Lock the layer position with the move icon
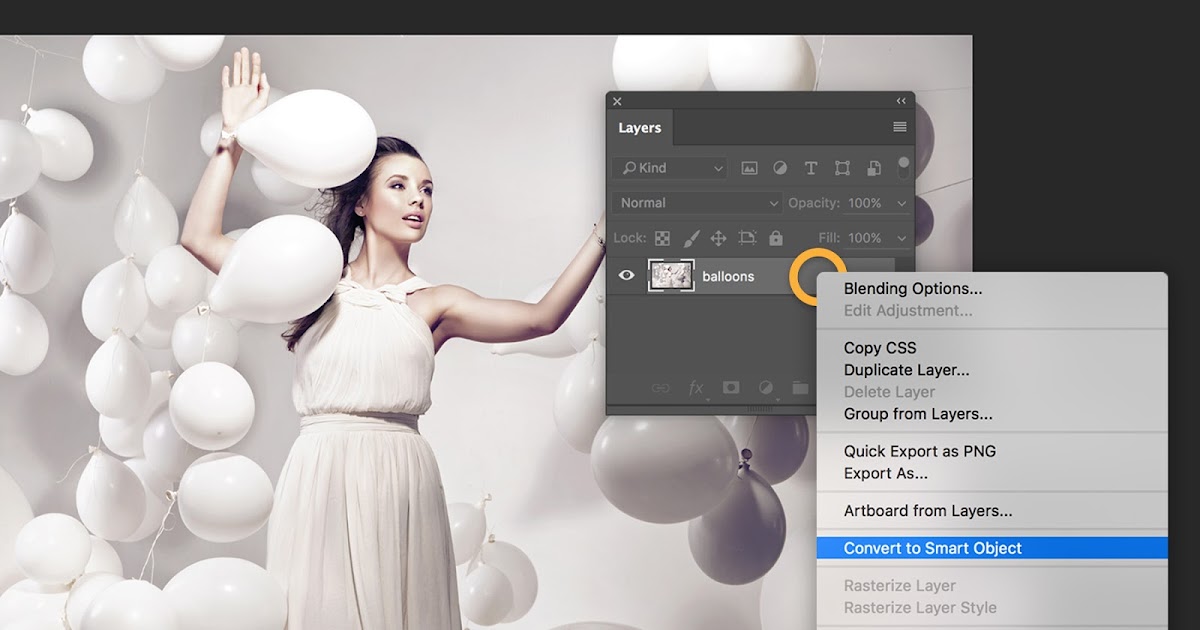The width and height of the screenshot is (1200, 630). pos(721,238)
